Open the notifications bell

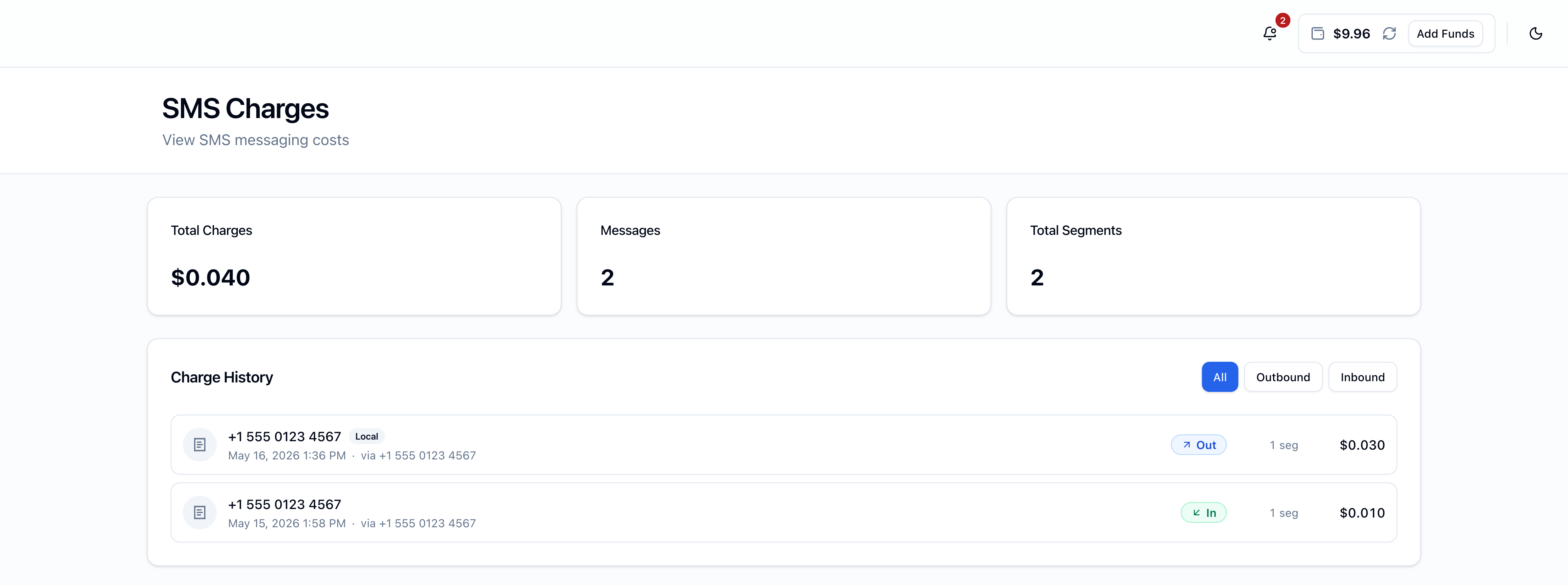1269,34
